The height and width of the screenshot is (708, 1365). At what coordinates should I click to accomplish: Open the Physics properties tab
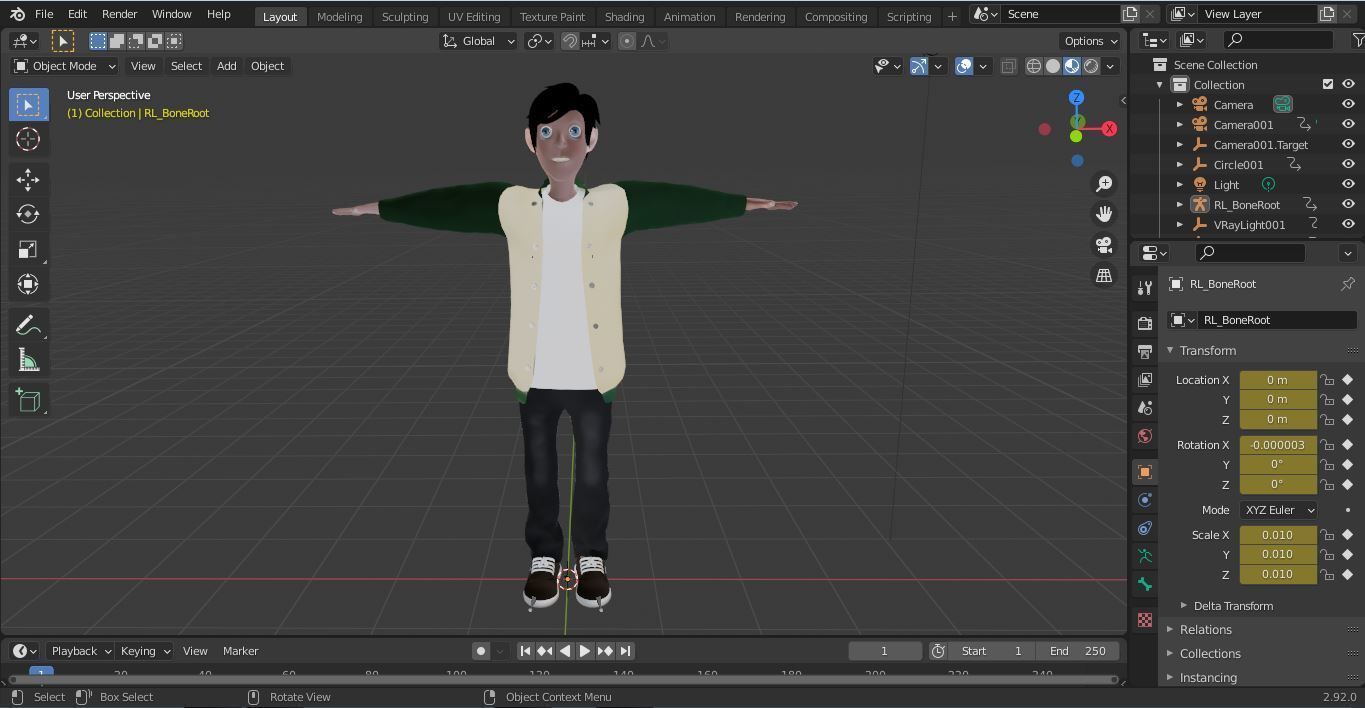(x=1145, y=499)
